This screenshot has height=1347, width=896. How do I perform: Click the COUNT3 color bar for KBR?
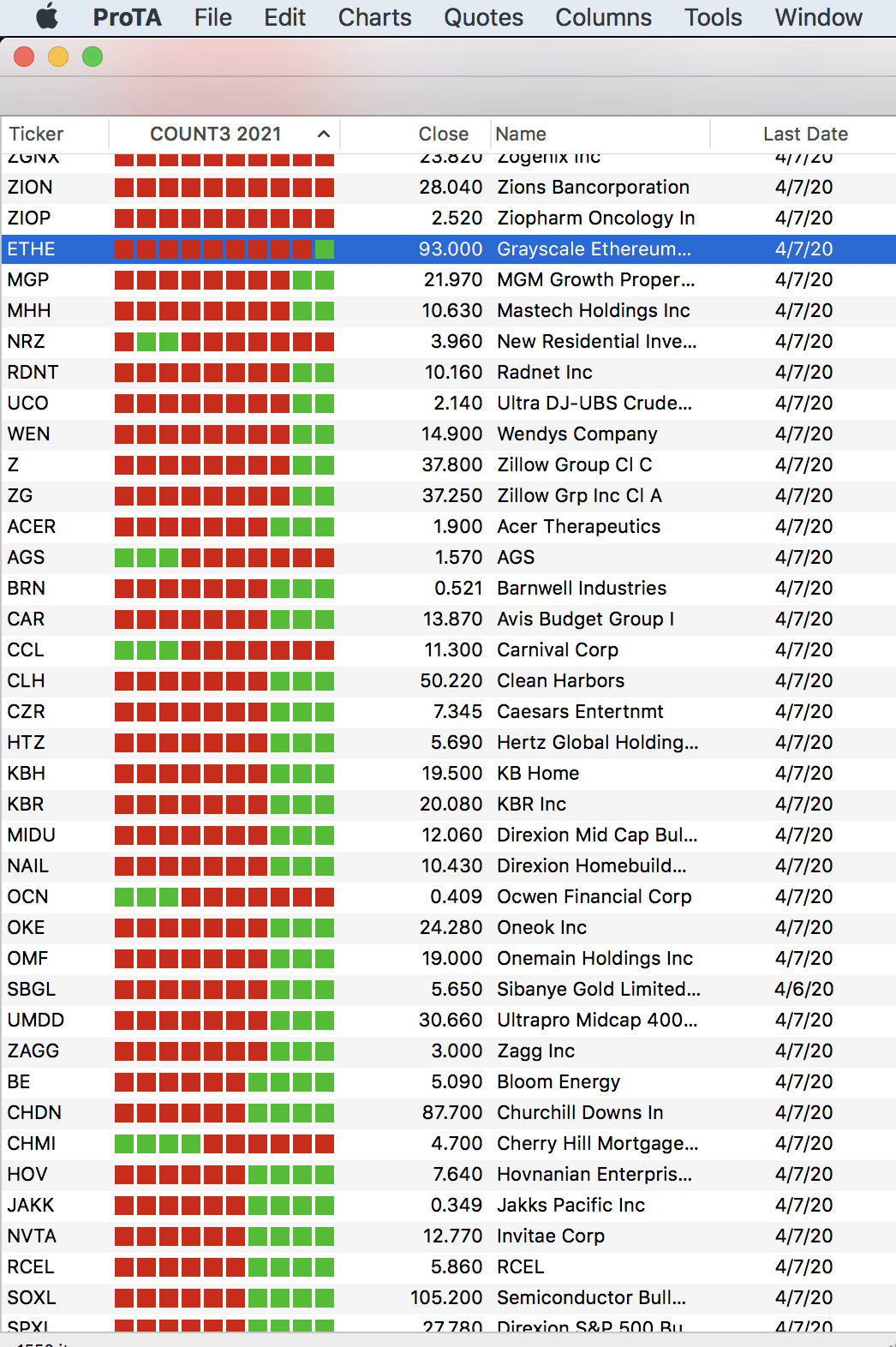224,805
